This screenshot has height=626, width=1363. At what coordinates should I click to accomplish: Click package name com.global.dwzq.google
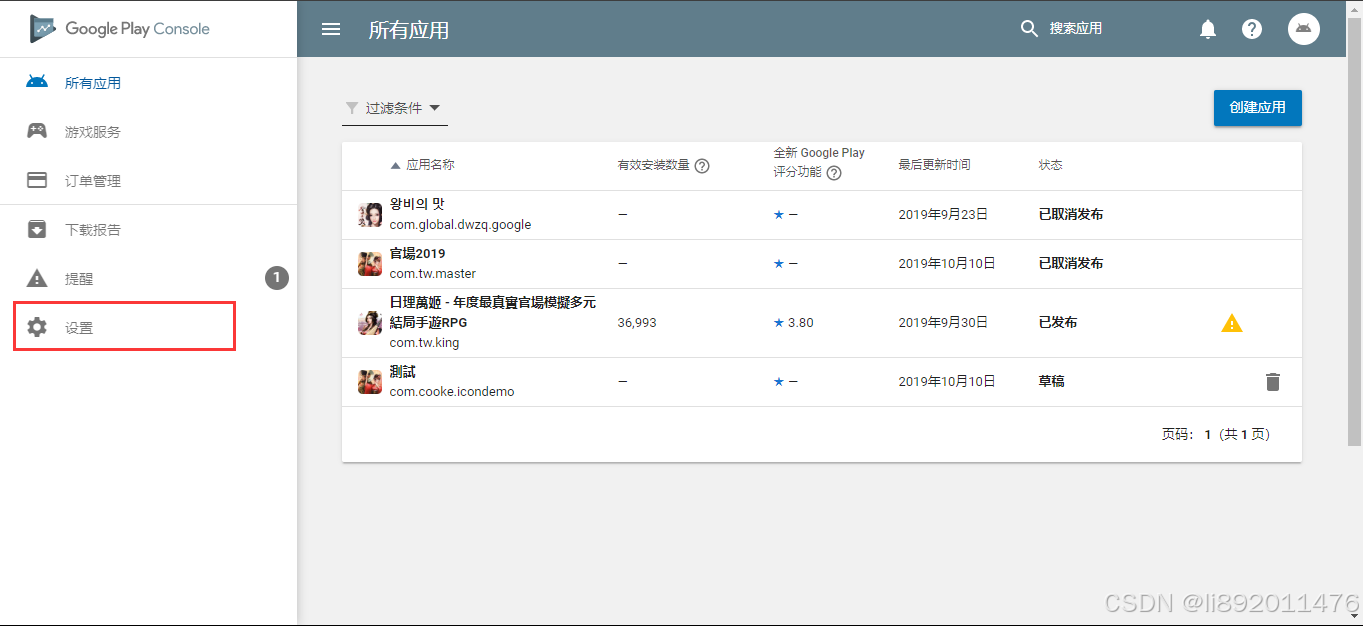(461, 225)
